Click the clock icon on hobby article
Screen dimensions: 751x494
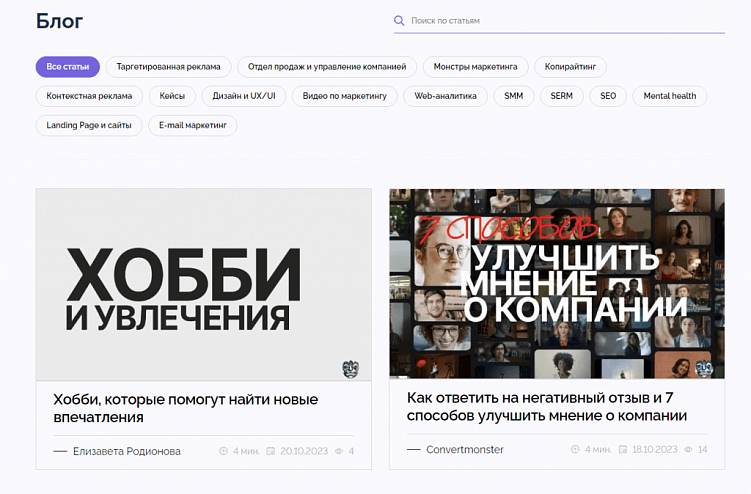223,451
